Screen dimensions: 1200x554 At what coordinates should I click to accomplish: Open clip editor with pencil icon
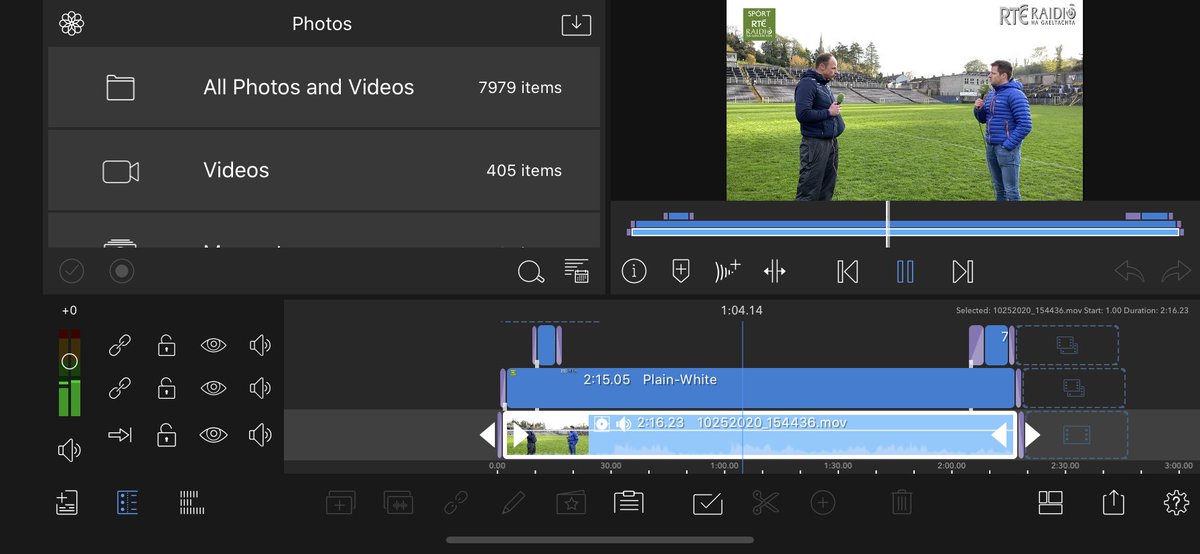tap(514, 503)
